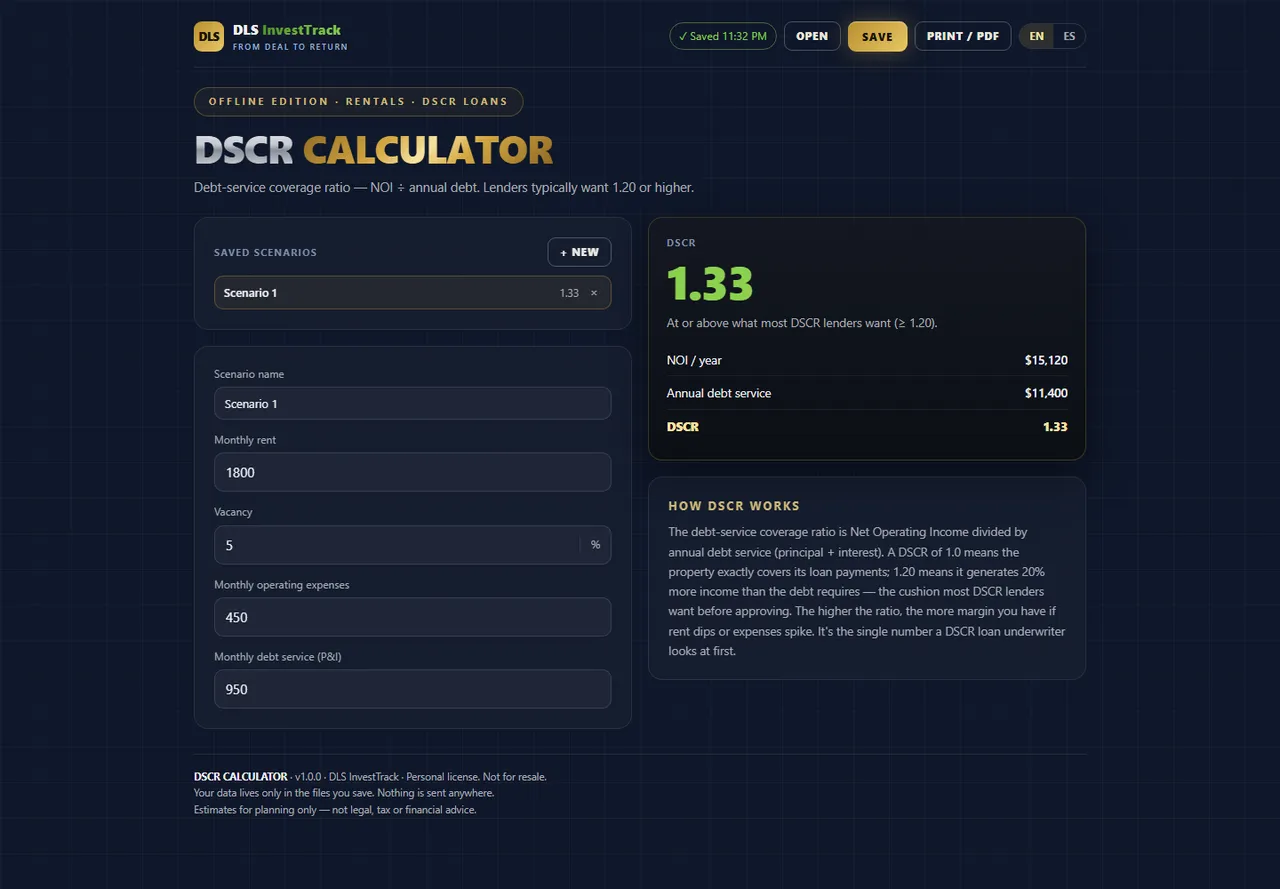Select Scenario 1 in saved scenarios list
The width and height of the screenshot is (1280, 889).
[x=412, y=293]
